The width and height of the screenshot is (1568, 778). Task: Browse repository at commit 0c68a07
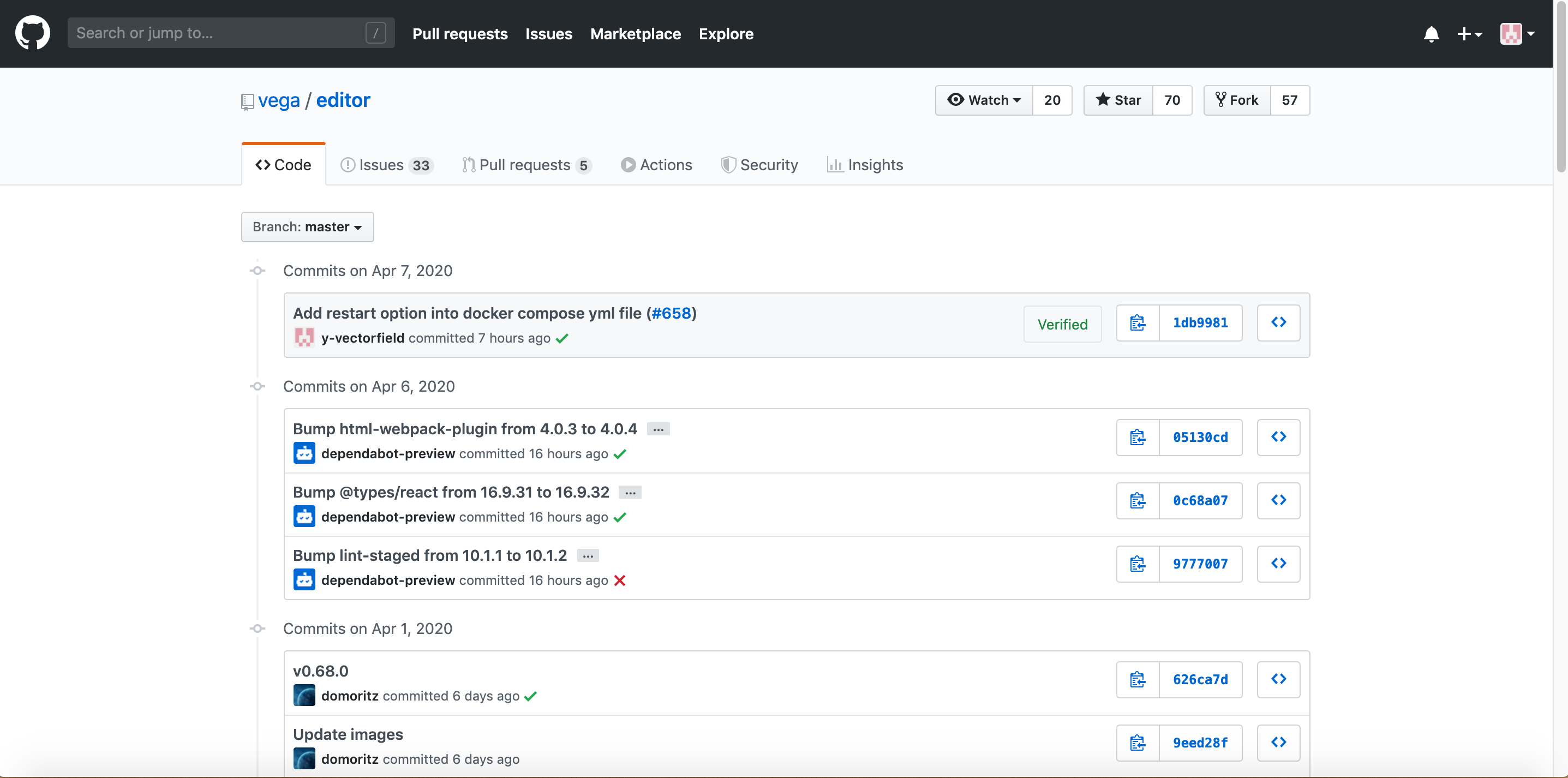click(1278, 500)
